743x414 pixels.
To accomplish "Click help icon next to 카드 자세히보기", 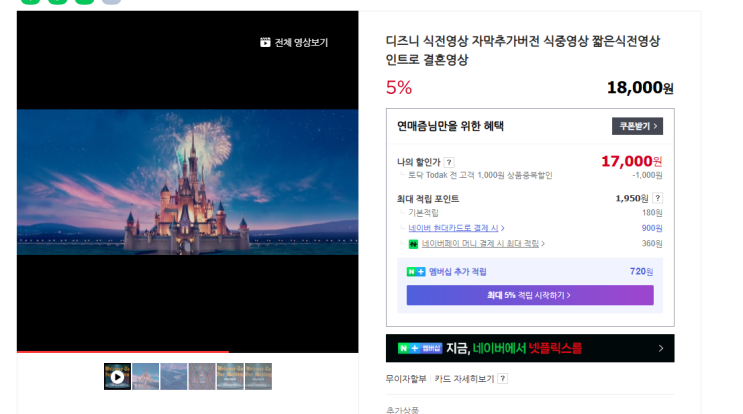I will (x=503, y=378).
